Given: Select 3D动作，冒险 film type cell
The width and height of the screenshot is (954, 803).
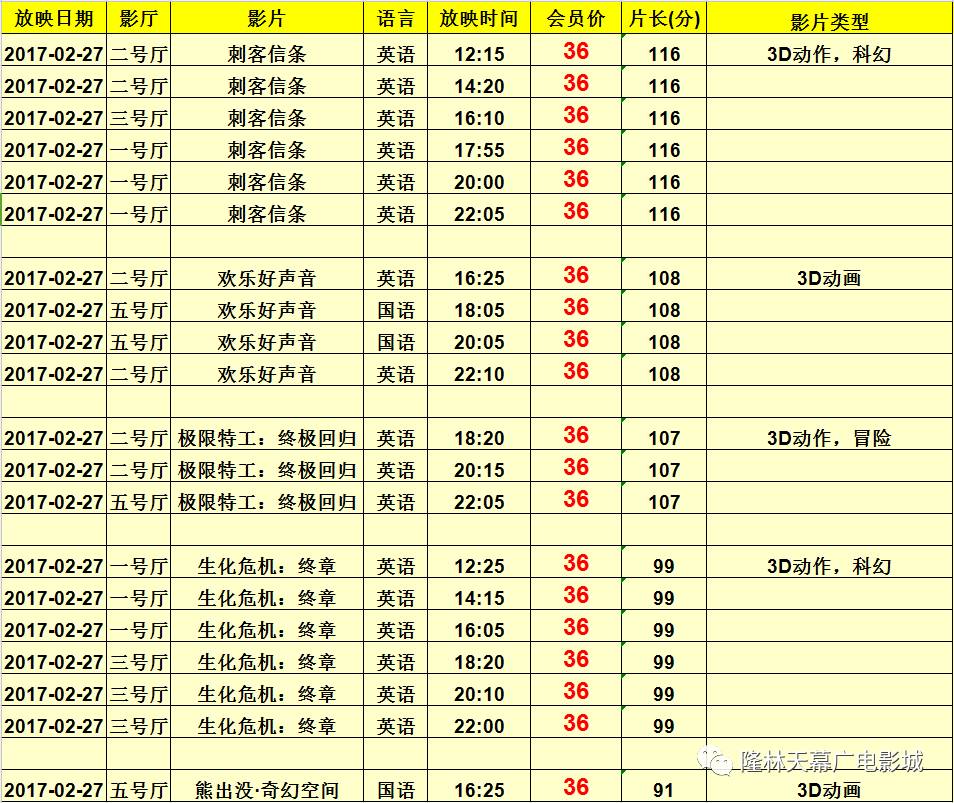Looking at the screenshot, I should point(829,436).
